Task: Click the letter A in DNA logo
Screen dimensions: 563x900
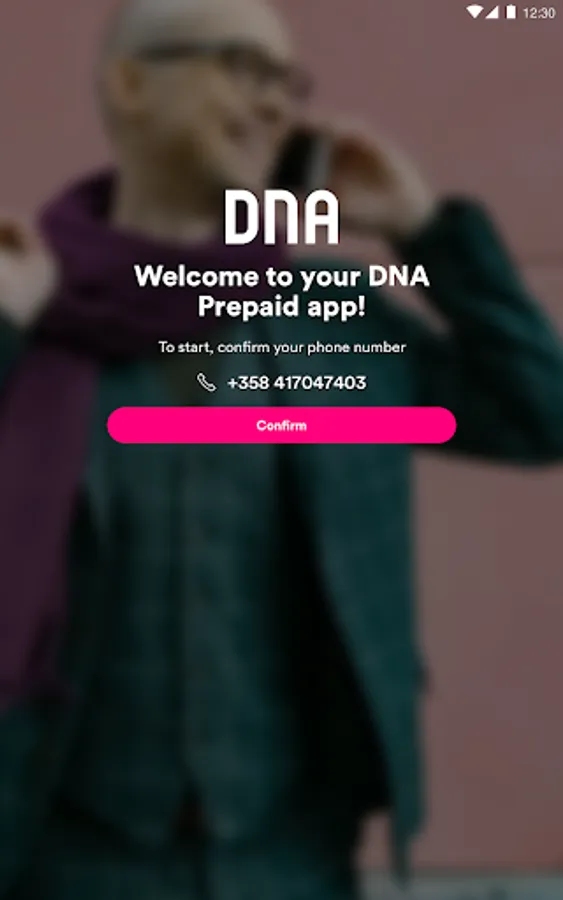Action: point(321,218)
